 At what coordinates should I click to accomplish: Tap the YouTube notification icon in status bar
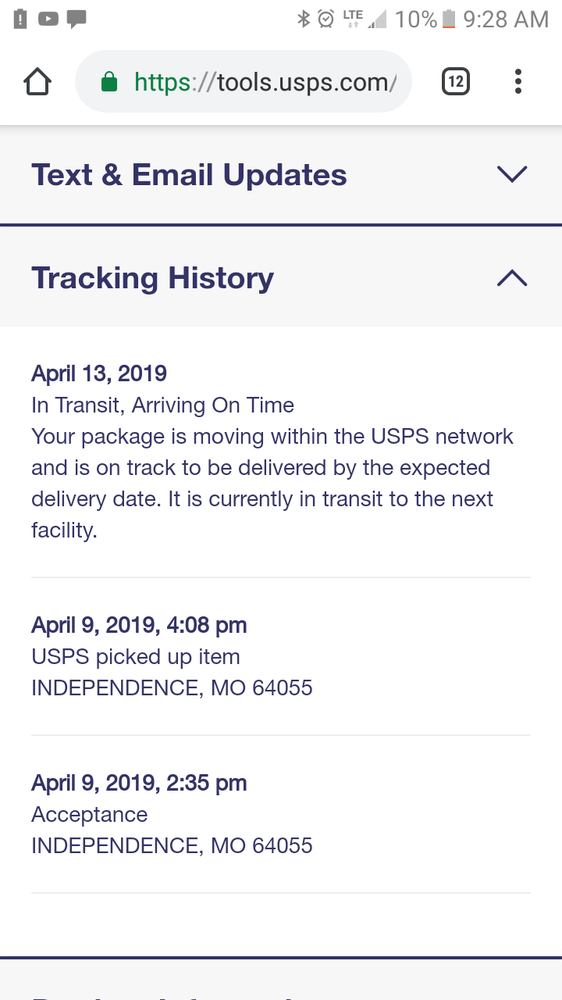tap(48, 19)
